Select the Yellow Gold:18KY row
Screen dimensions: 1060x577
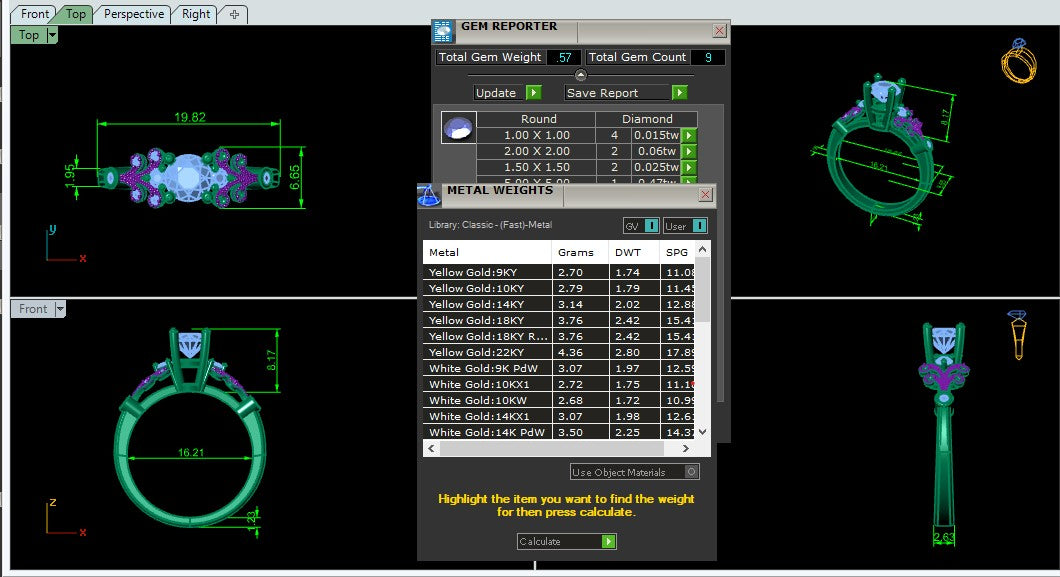[559, 320]
